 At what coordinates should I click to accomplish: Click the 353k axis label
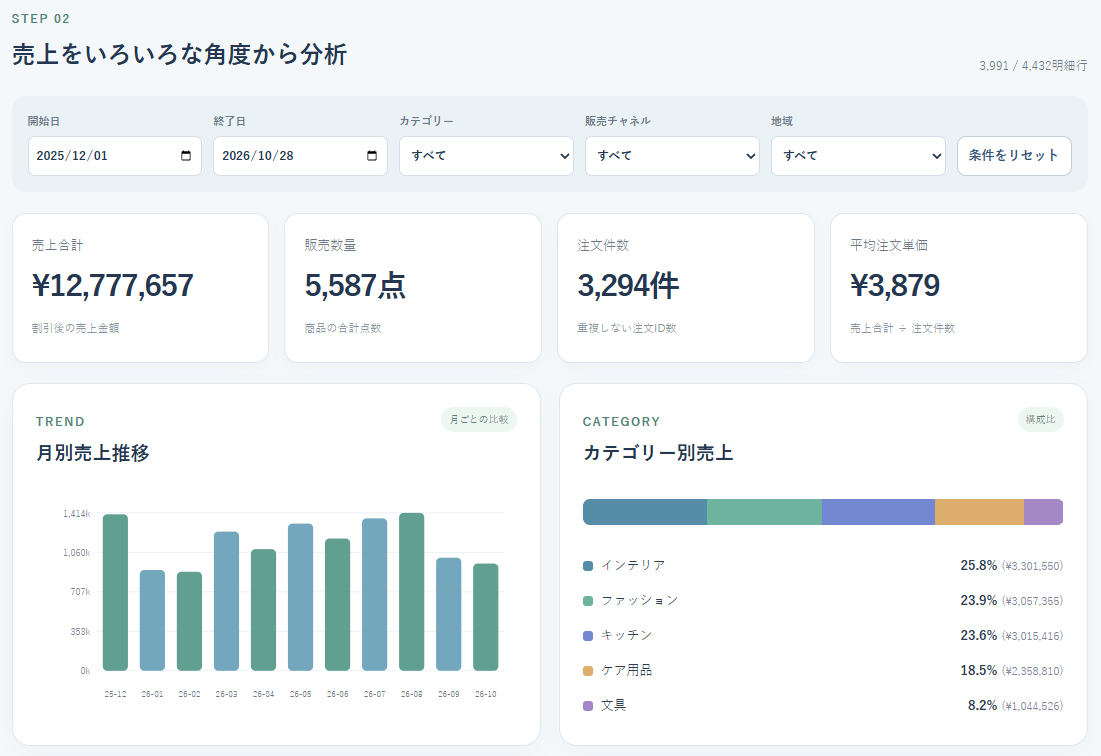(81, 632)
